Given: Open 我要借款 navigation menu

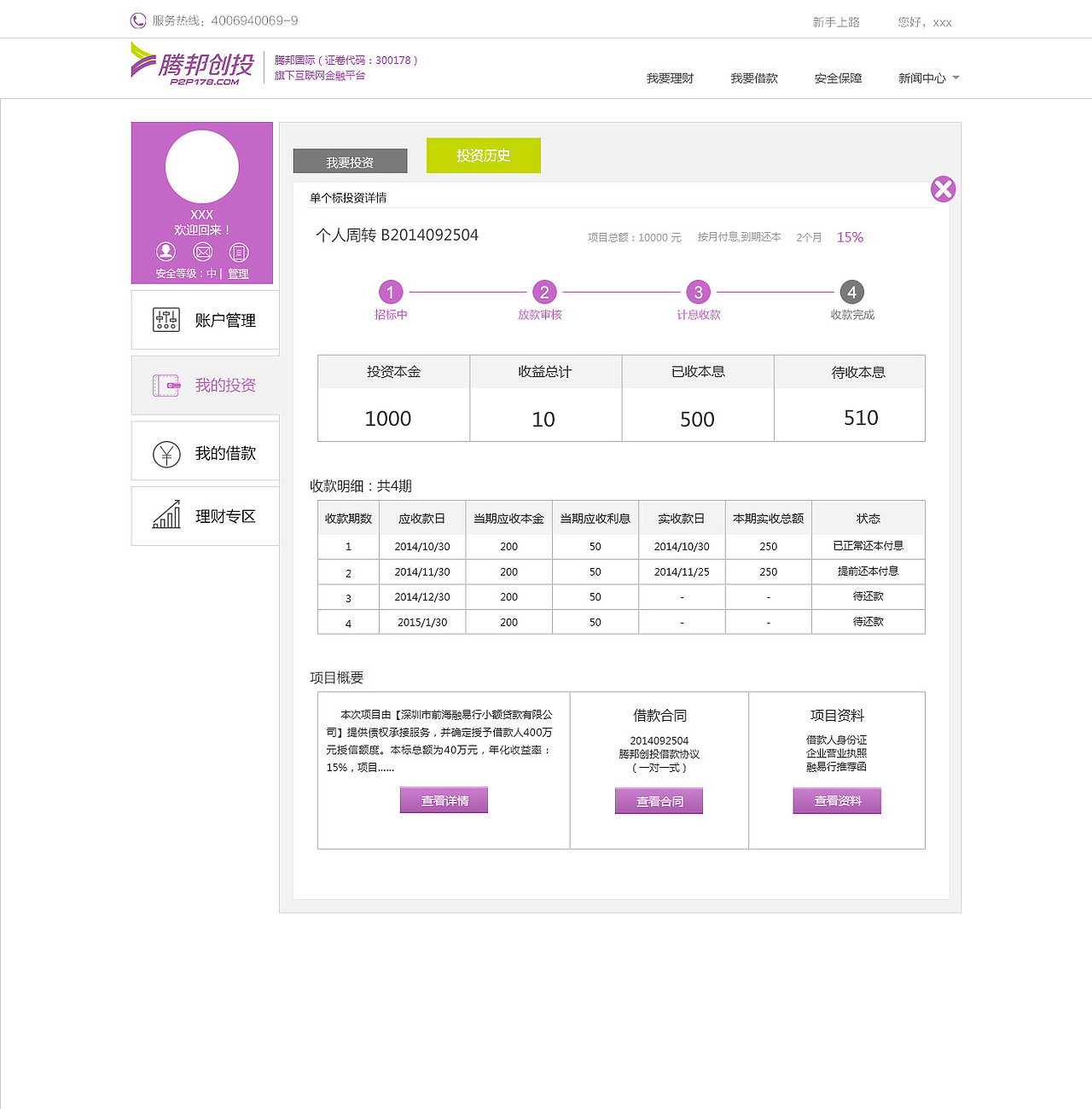Looking at the screenshot, I should point(754,78).
